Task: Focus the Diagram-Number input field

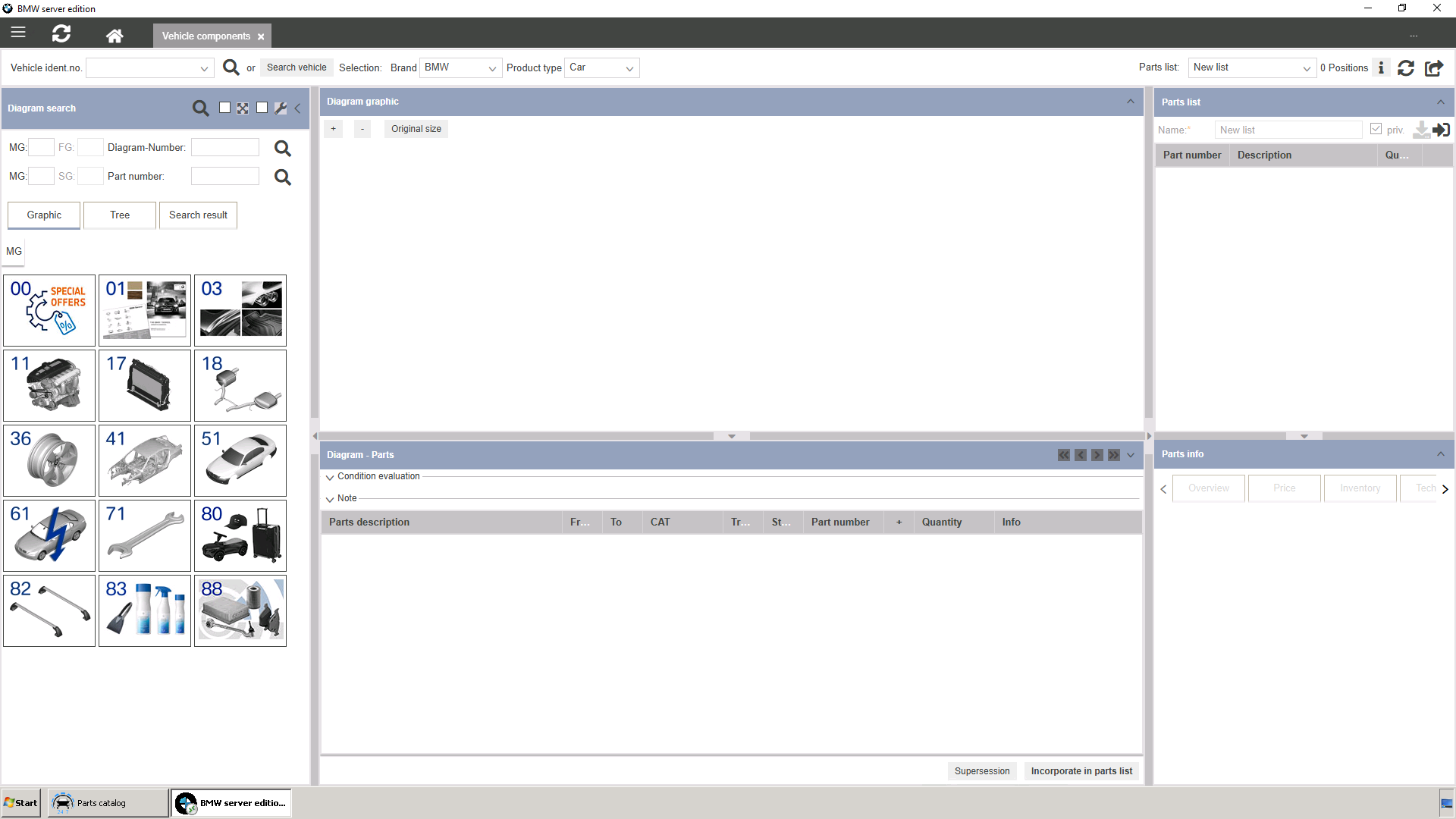Action: point(225,147)
